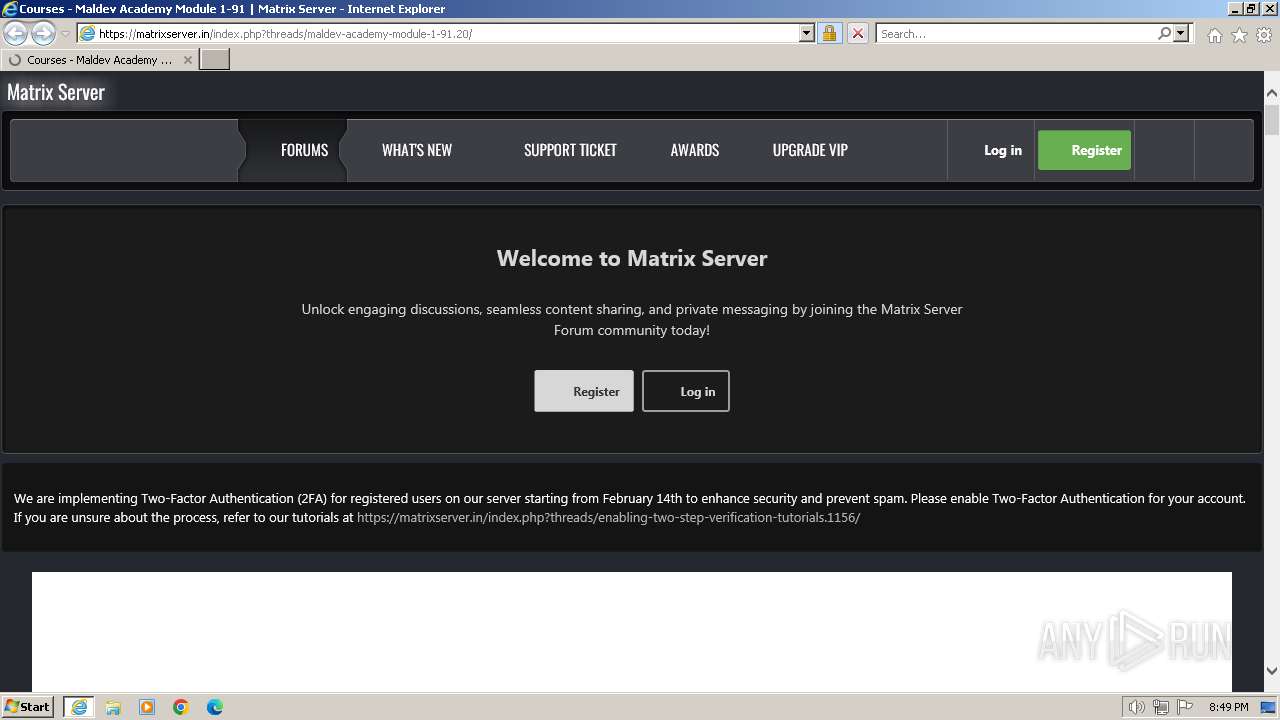The height and width of the screenshot is (720, 1280).
Task: Click the browser Back arrow button
Action: coord(16,33)
